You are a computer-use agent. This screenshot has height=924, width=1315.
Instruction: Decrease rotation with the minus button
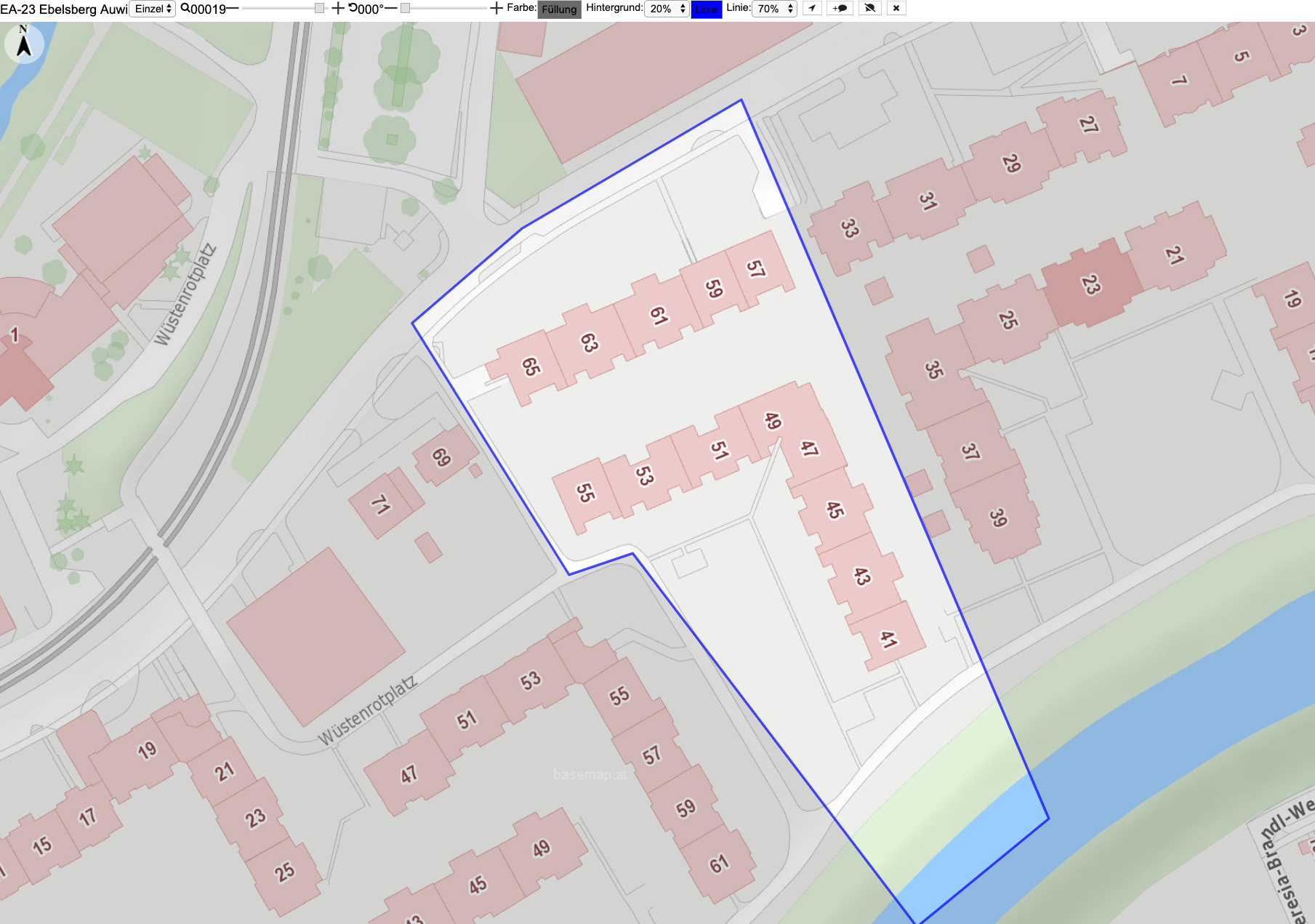[390, 9]
